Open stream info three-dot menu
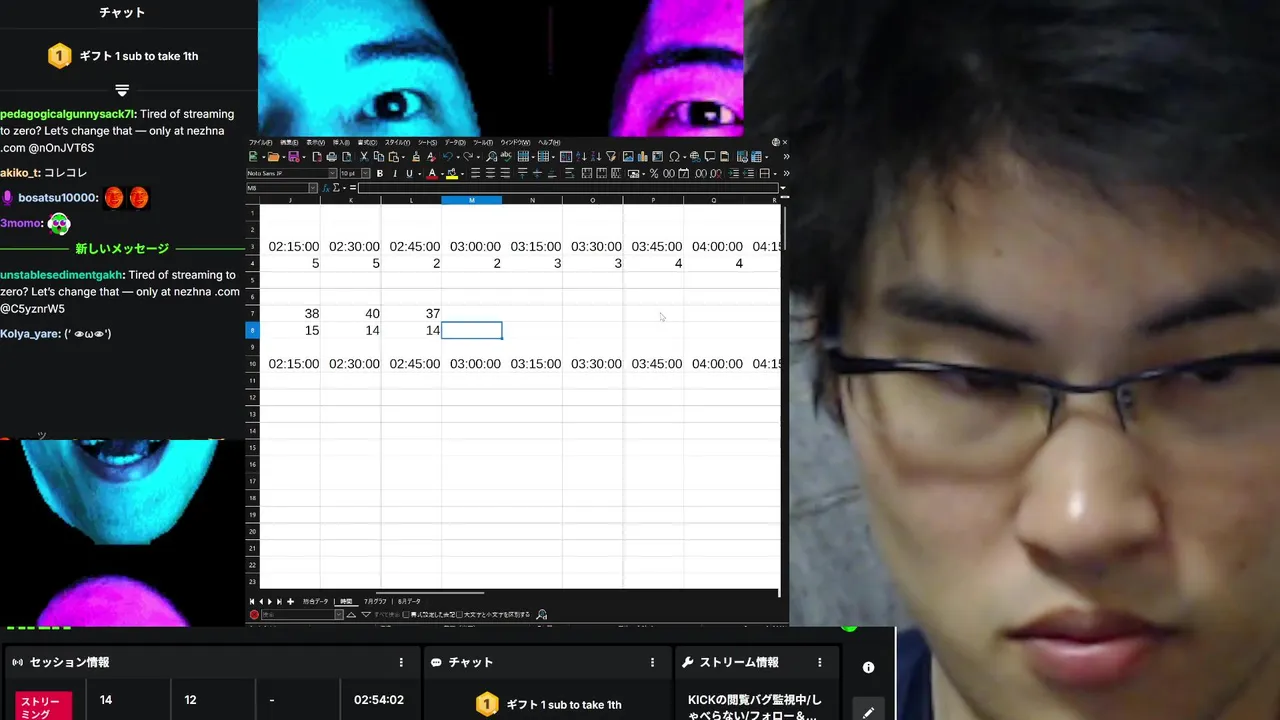The height and width of the screenshot is (720, 1280). click(x=820, y=662)
